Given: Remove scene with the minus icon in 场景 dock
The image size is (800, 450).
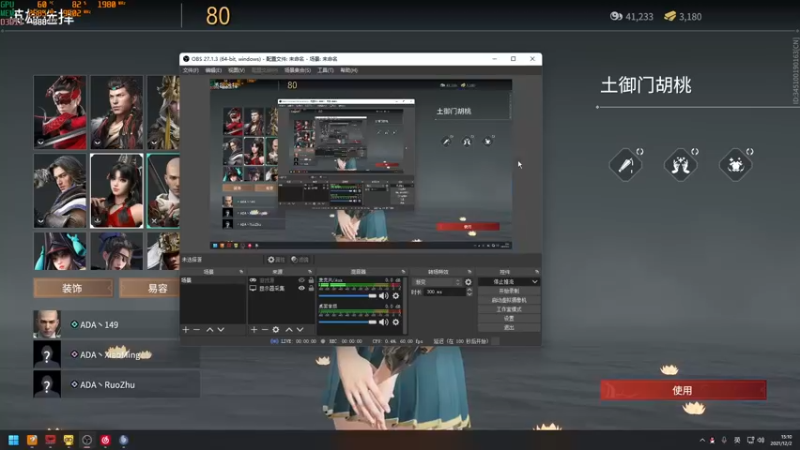Looking at the screenshot, I should click(196, 330).
